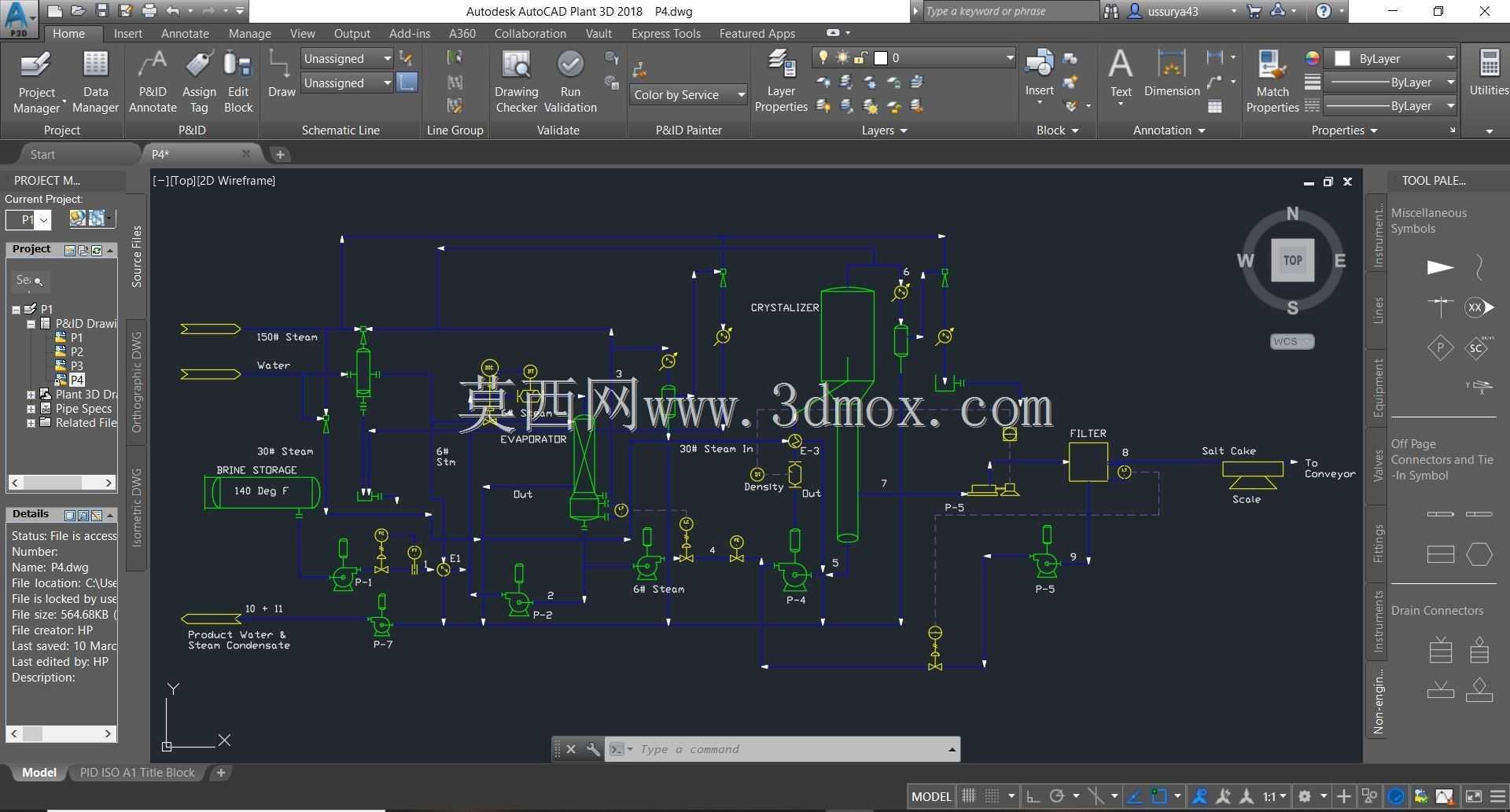The height and width of the screenshot is (812, 1510).
Task: Select the Assign Tag tool
Action: [x=199, y=82]
